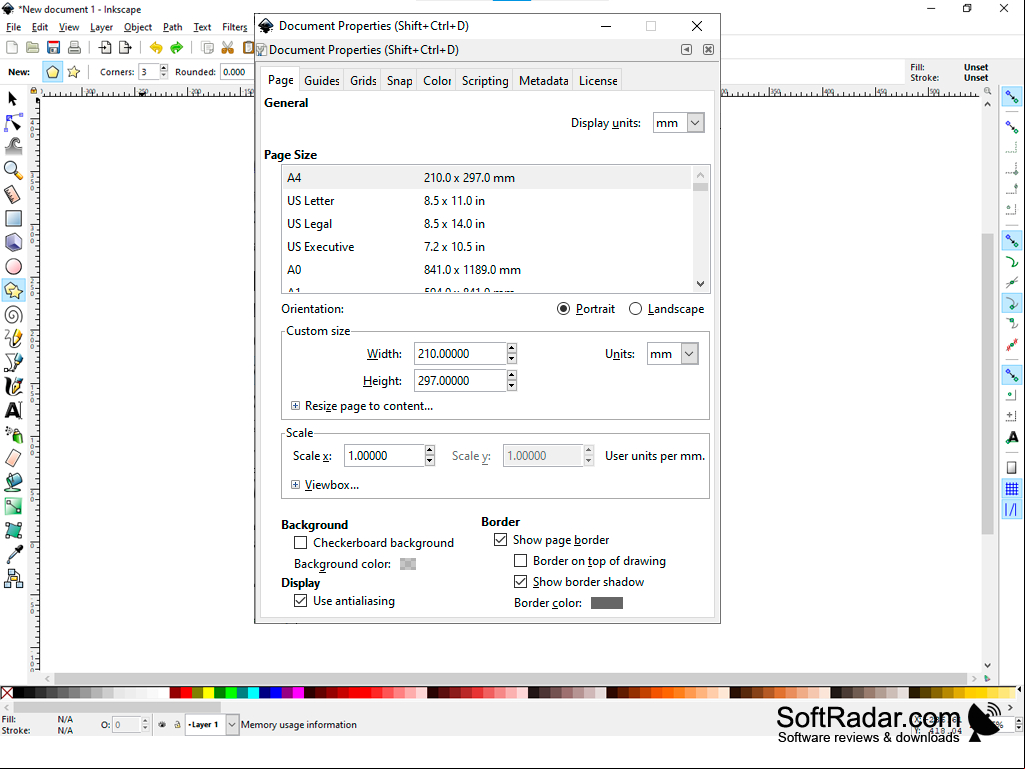Click the Redo arrow icon
Viewport: 1025px width, 769px height.
pos(176,47)
